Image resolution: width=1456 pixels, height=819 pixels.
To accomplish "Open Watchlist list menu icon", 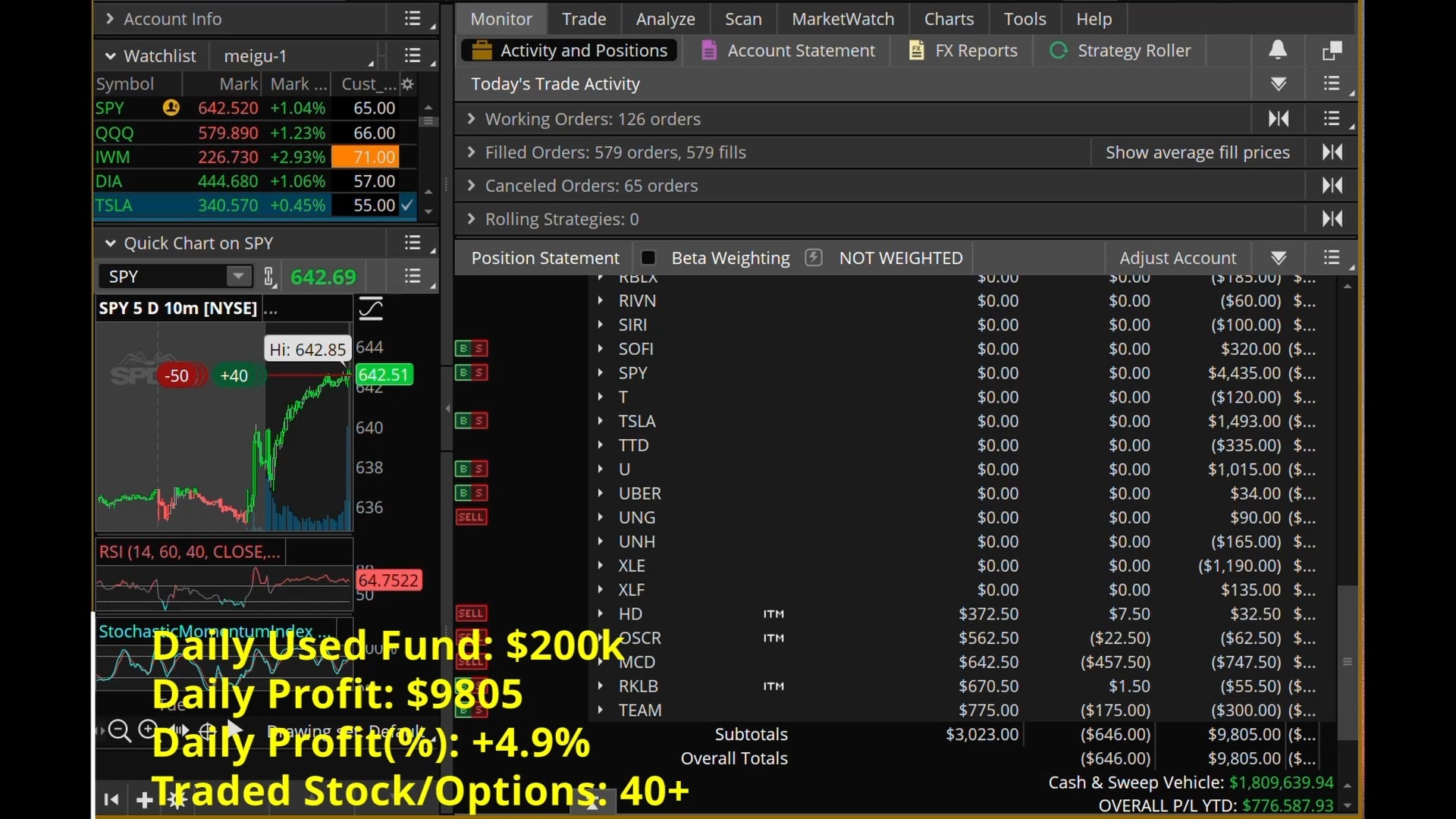I will [413, 55].
